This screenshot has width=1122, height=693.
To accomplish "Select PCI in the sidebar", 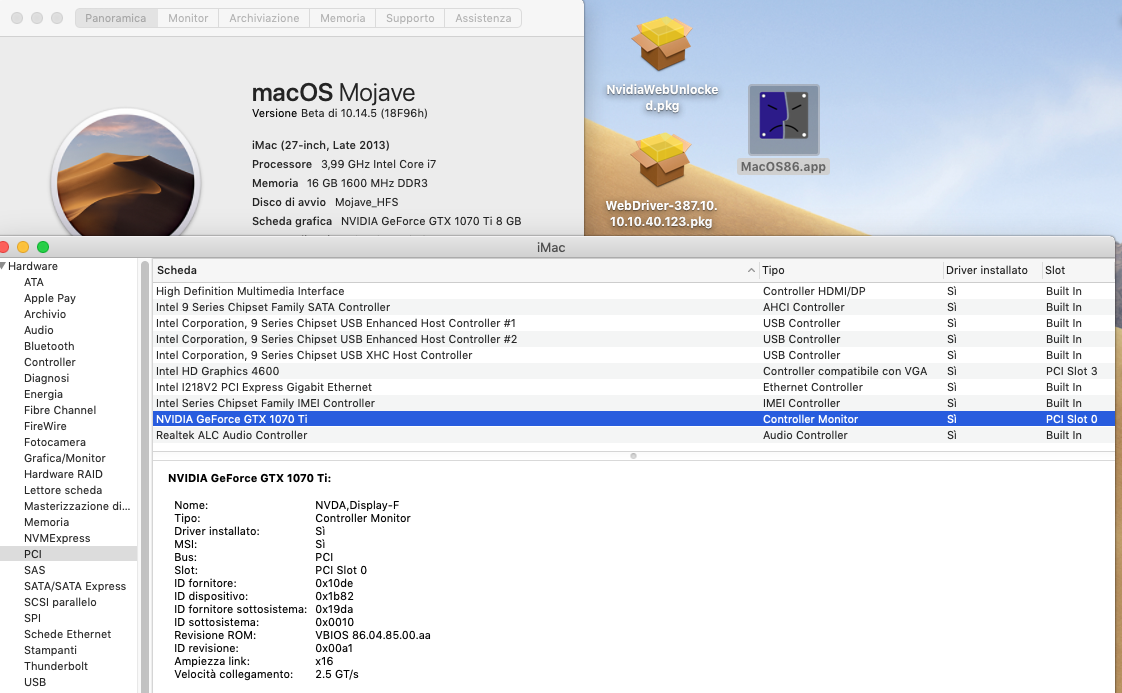I will coord(69,554).
